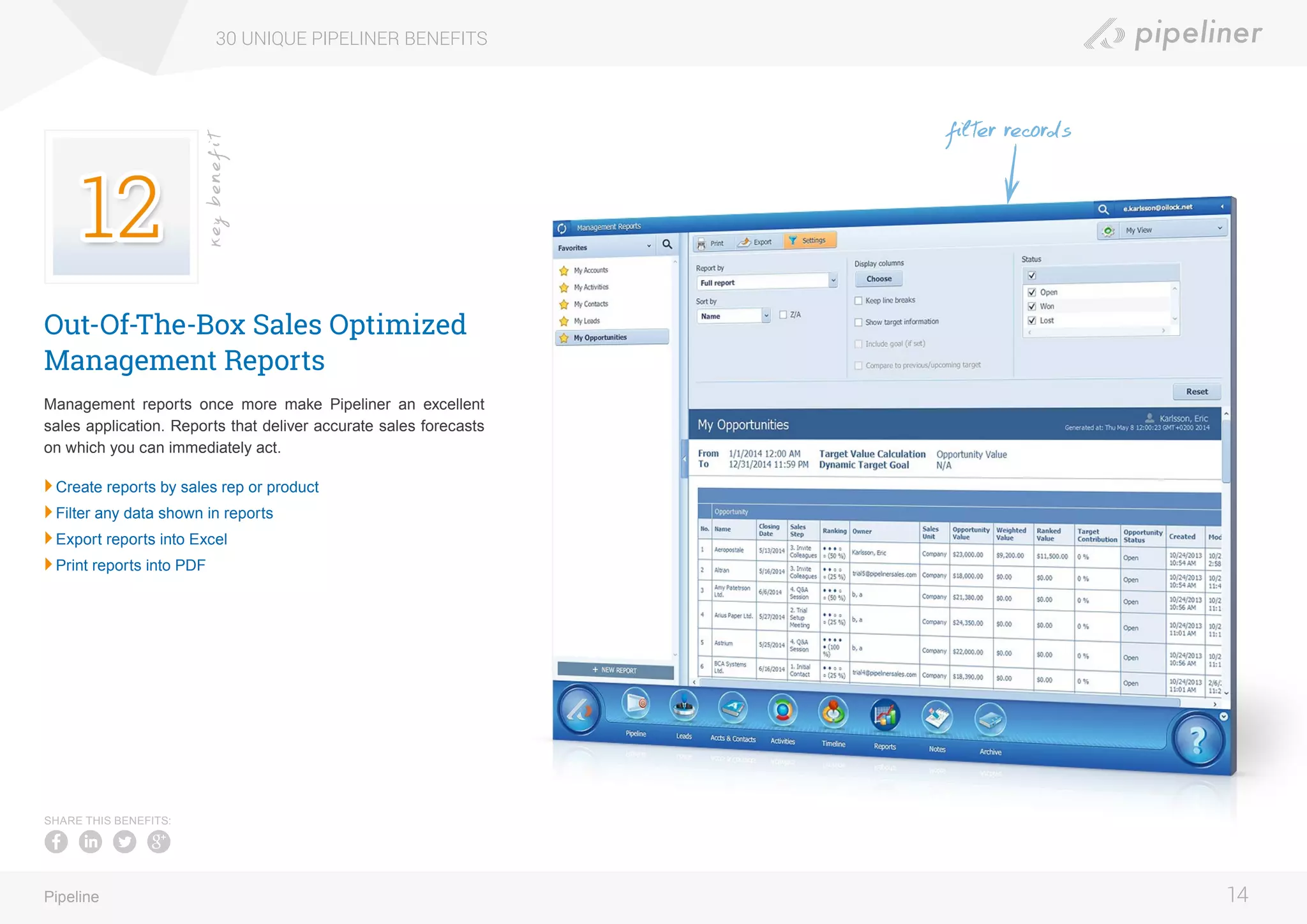
Task: Toggle Compare to previous/upcoming target checkbox
Action: 858,366
